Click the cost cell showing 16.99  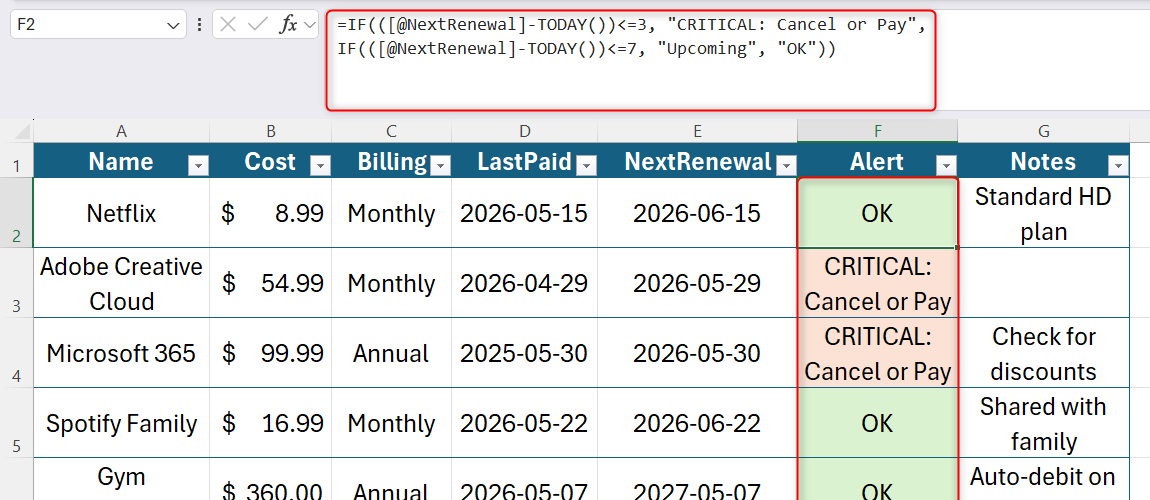(271, 423)
